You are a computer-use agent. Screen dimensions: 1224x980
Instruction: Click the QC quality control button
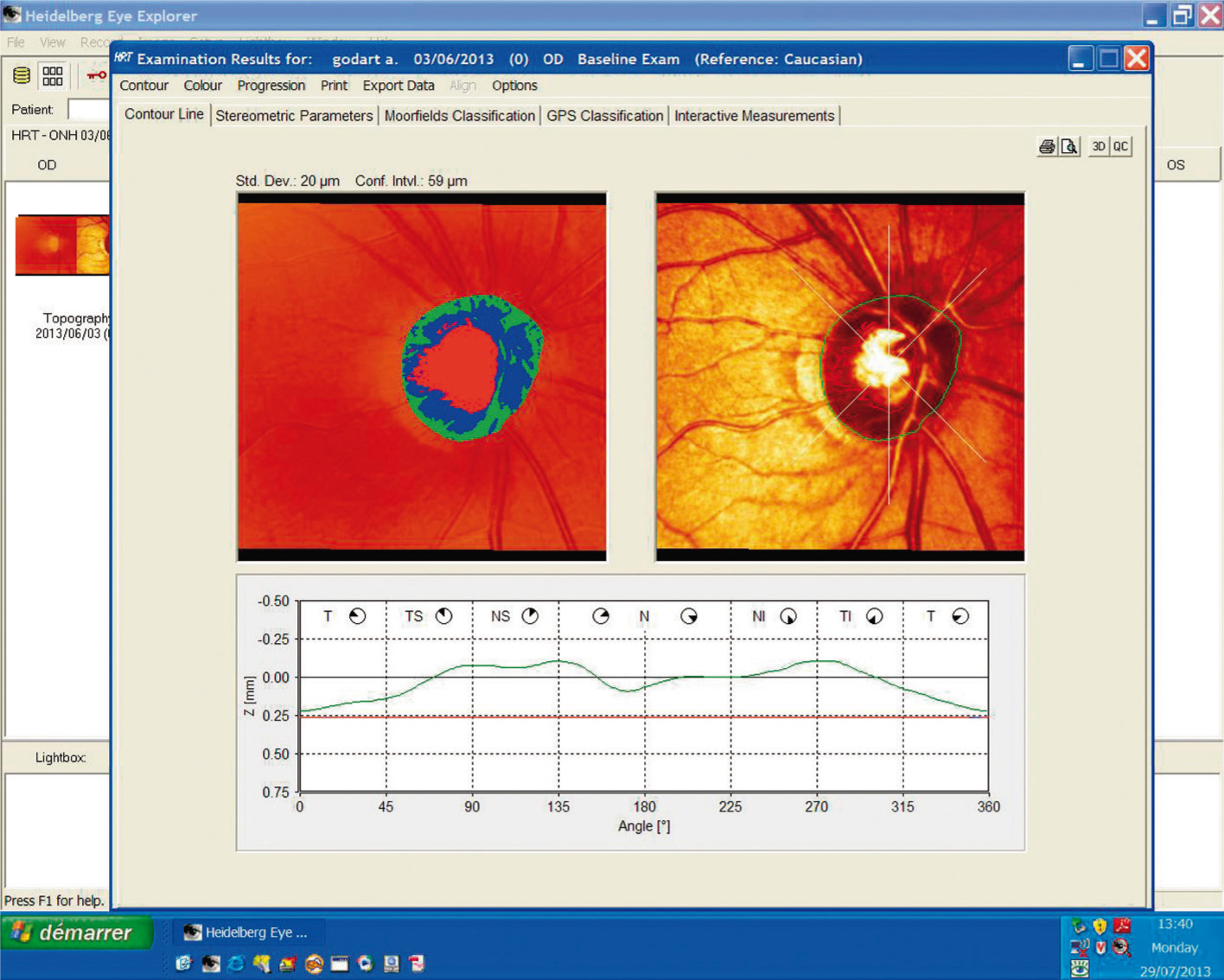pos(1120,147)
